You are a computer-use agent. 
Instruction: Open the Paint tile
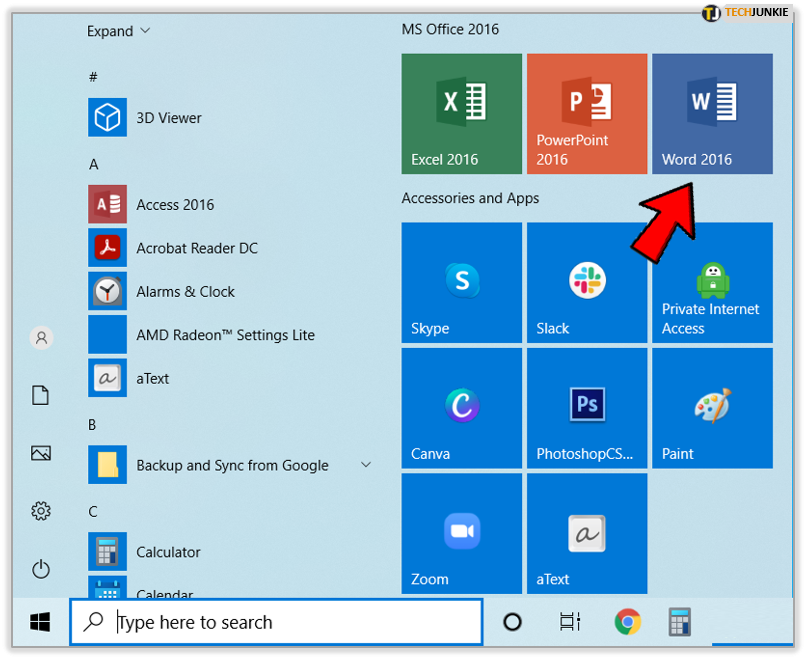point(712,408)
